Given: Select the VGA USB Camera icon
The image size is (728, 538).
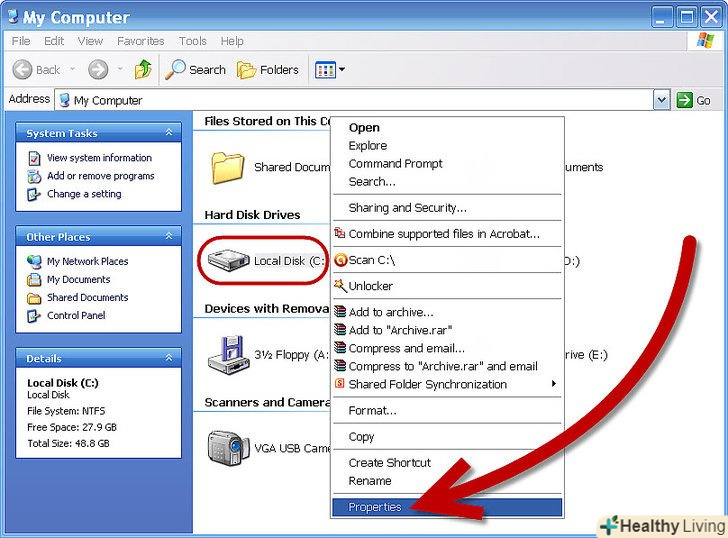Looking at the screenshot, I should pos(228,448).
